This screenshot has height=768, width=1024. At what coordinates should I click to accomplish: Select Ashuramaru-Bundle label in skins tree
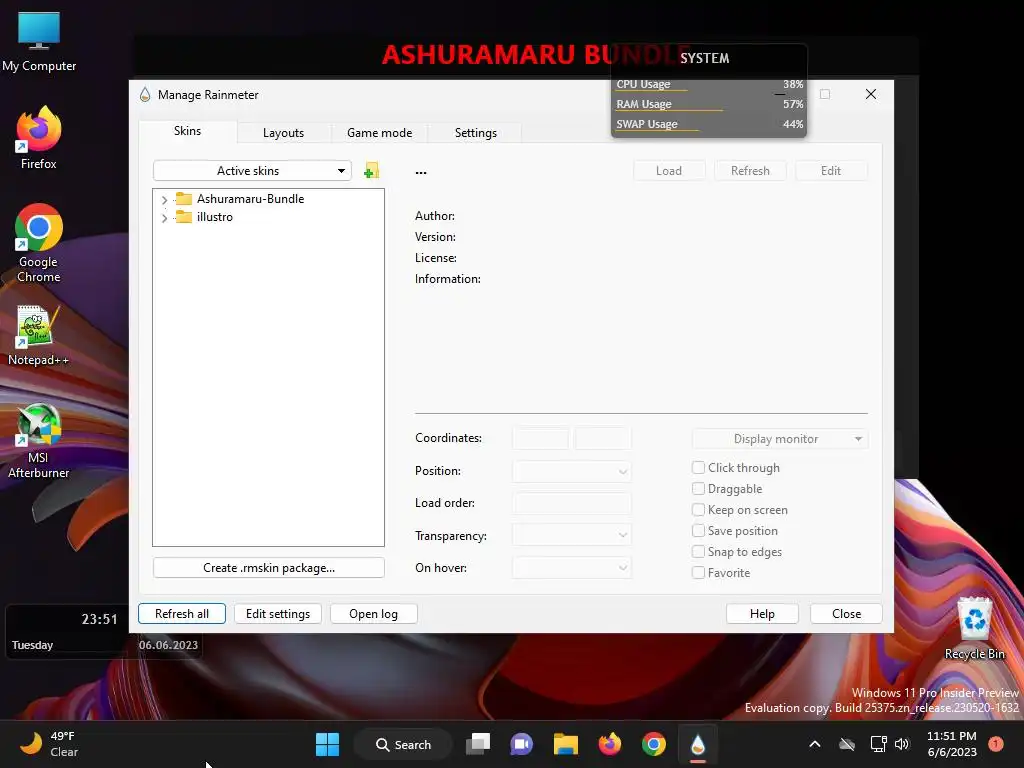[251, 199]
